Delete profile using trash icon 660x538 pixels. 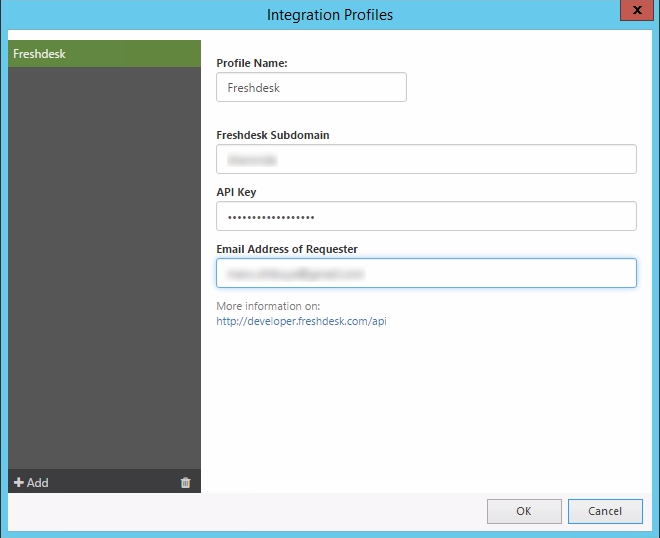(186, 482)
